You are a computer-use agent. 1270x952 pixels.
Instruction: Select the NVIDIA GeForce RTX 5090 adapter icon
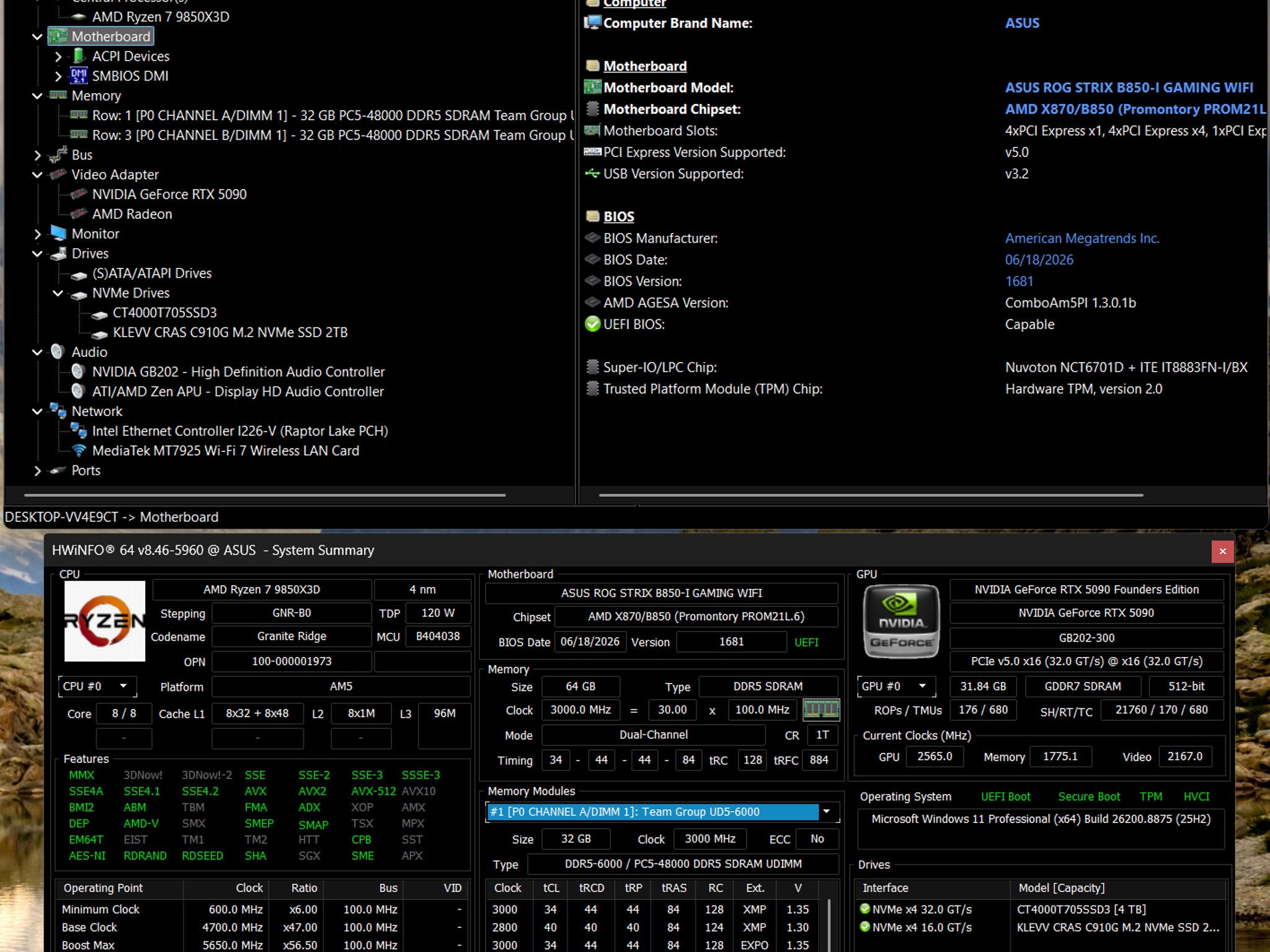point(79,194)
